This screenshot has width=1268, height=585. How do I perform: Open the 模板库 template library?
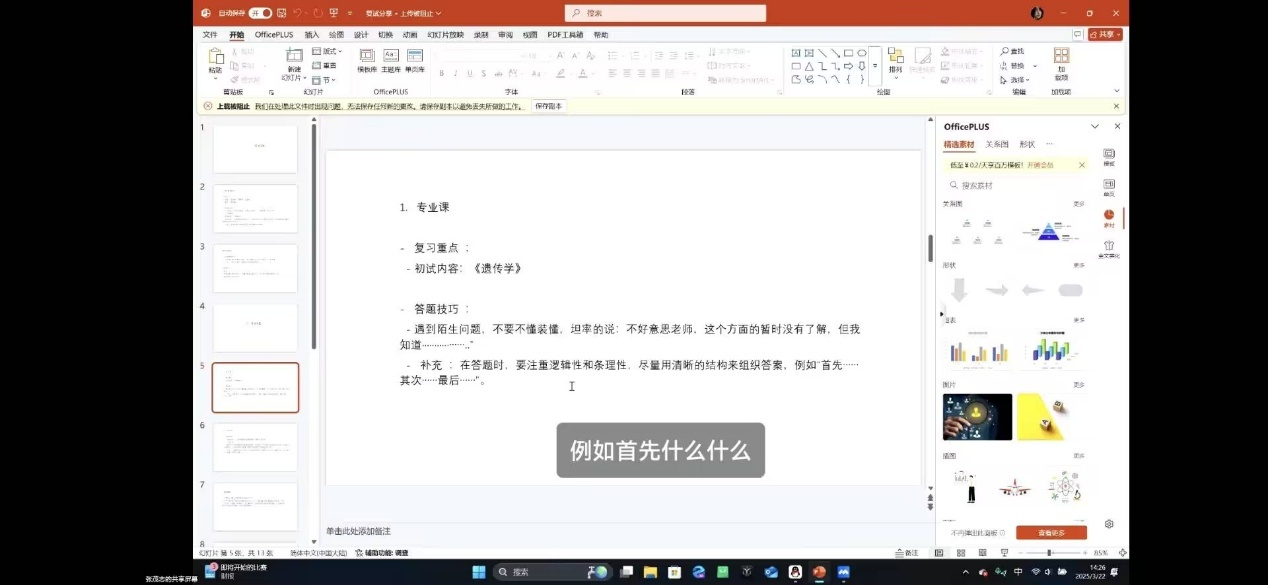[x=367, y=60]
